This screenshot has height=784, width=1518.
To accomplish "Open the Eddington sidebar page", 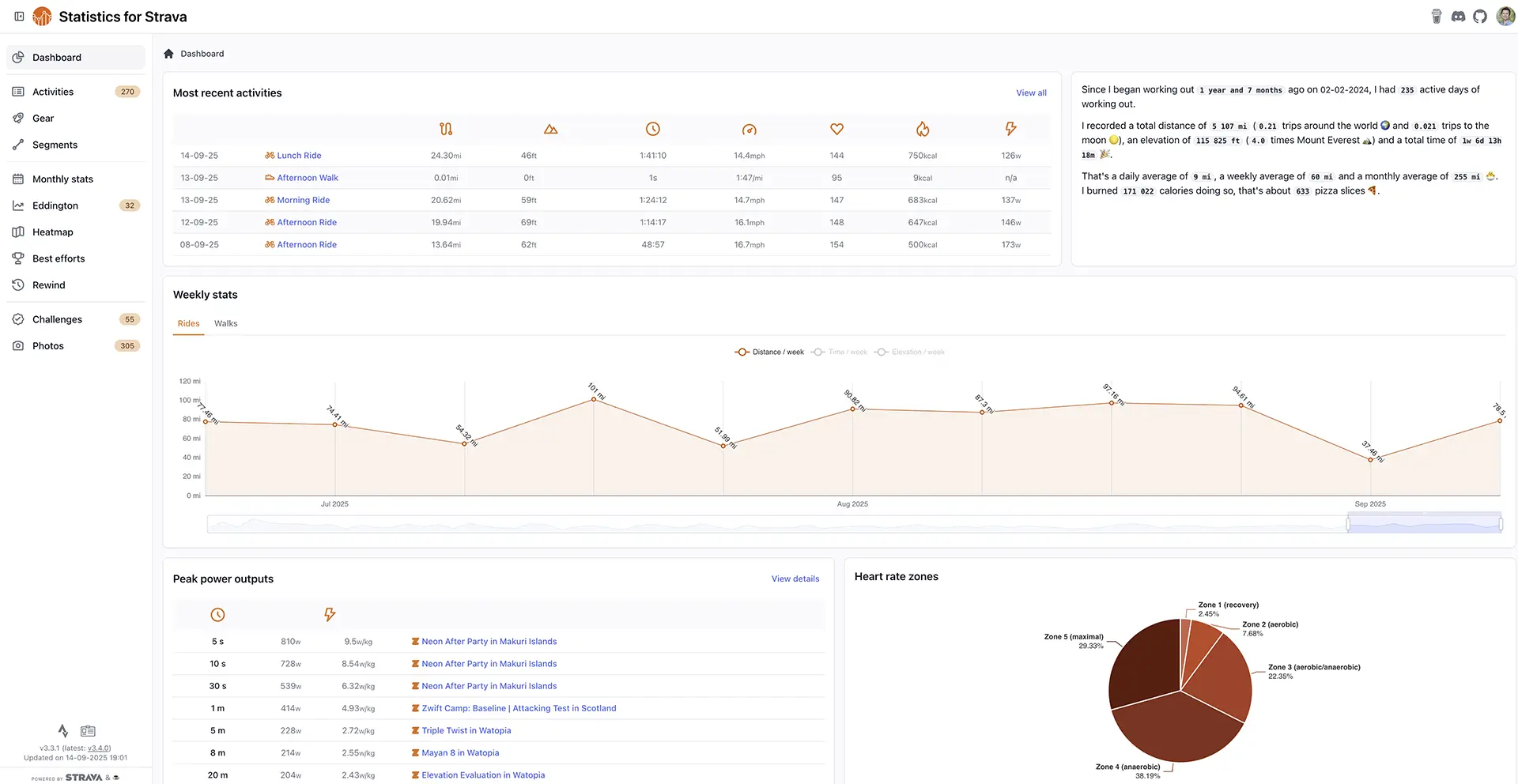I will coord(55,205).
